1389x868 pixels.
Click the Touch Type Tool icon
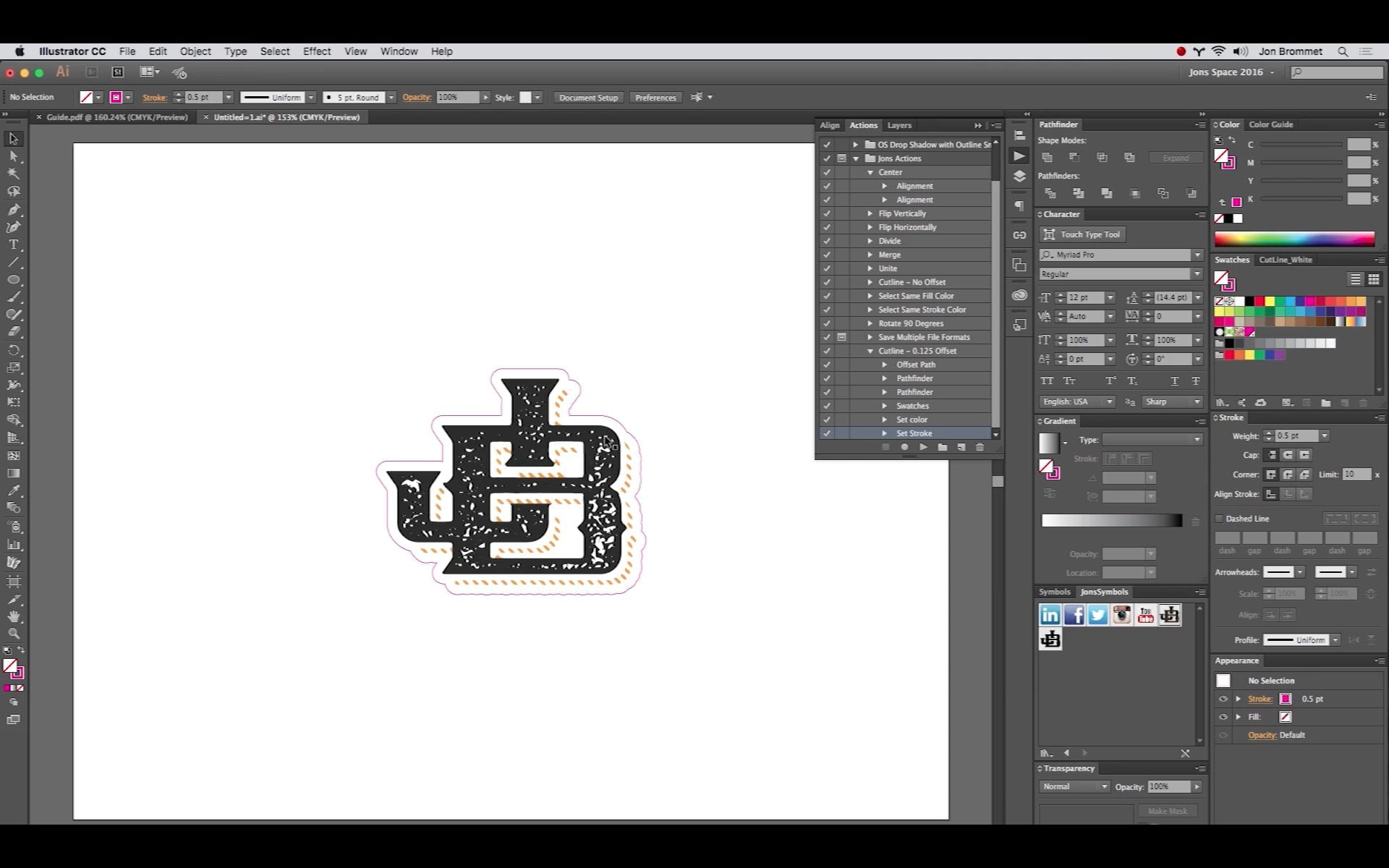click(x=1049, y=234)
